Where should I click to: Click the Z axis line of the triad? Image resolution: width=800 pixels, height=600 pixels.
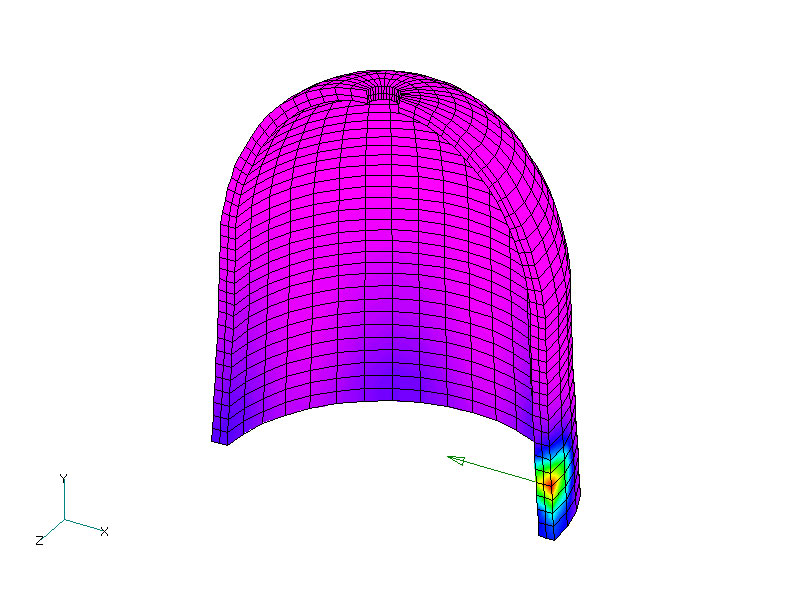click(x=54, y=529)
